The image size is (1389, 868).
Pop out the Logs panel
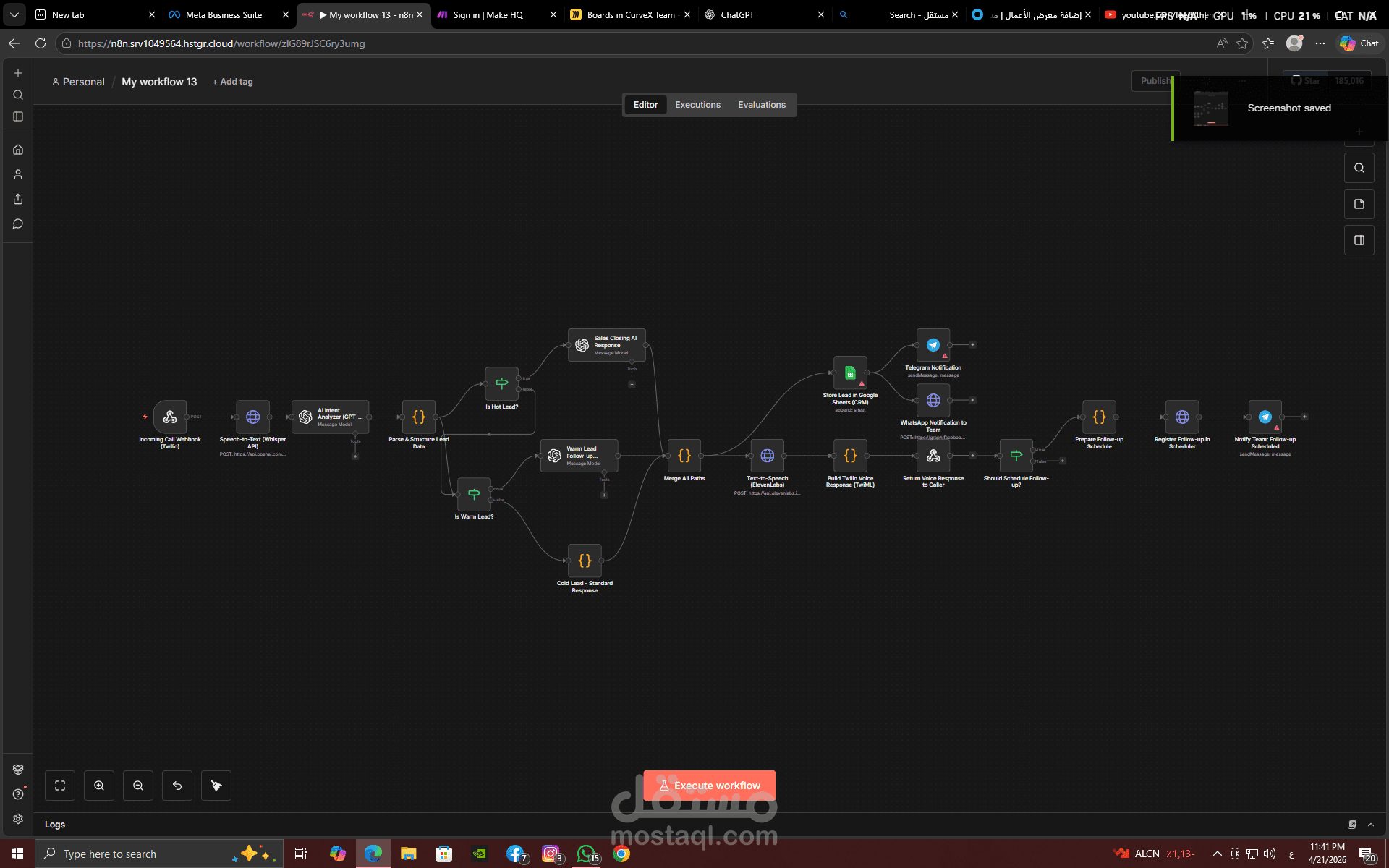1352,825
